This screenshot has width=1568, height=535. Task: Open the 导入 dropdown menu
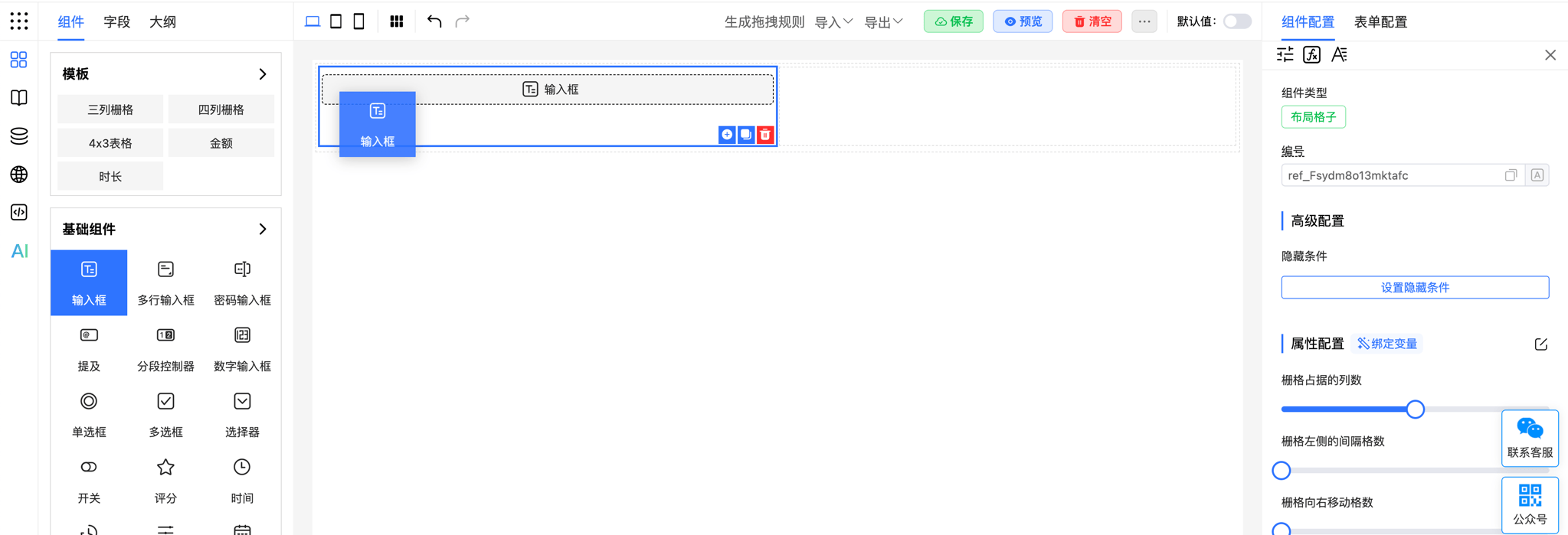pyautogui.click(x=833, y=22)
